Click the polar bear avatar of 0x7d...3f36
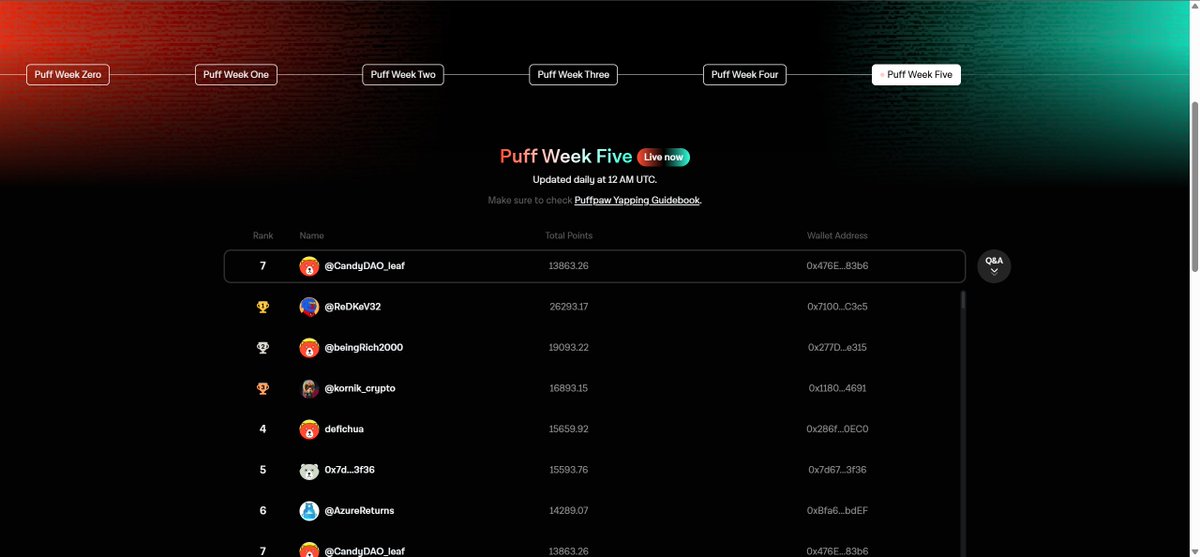 click(x=310, y=470)
